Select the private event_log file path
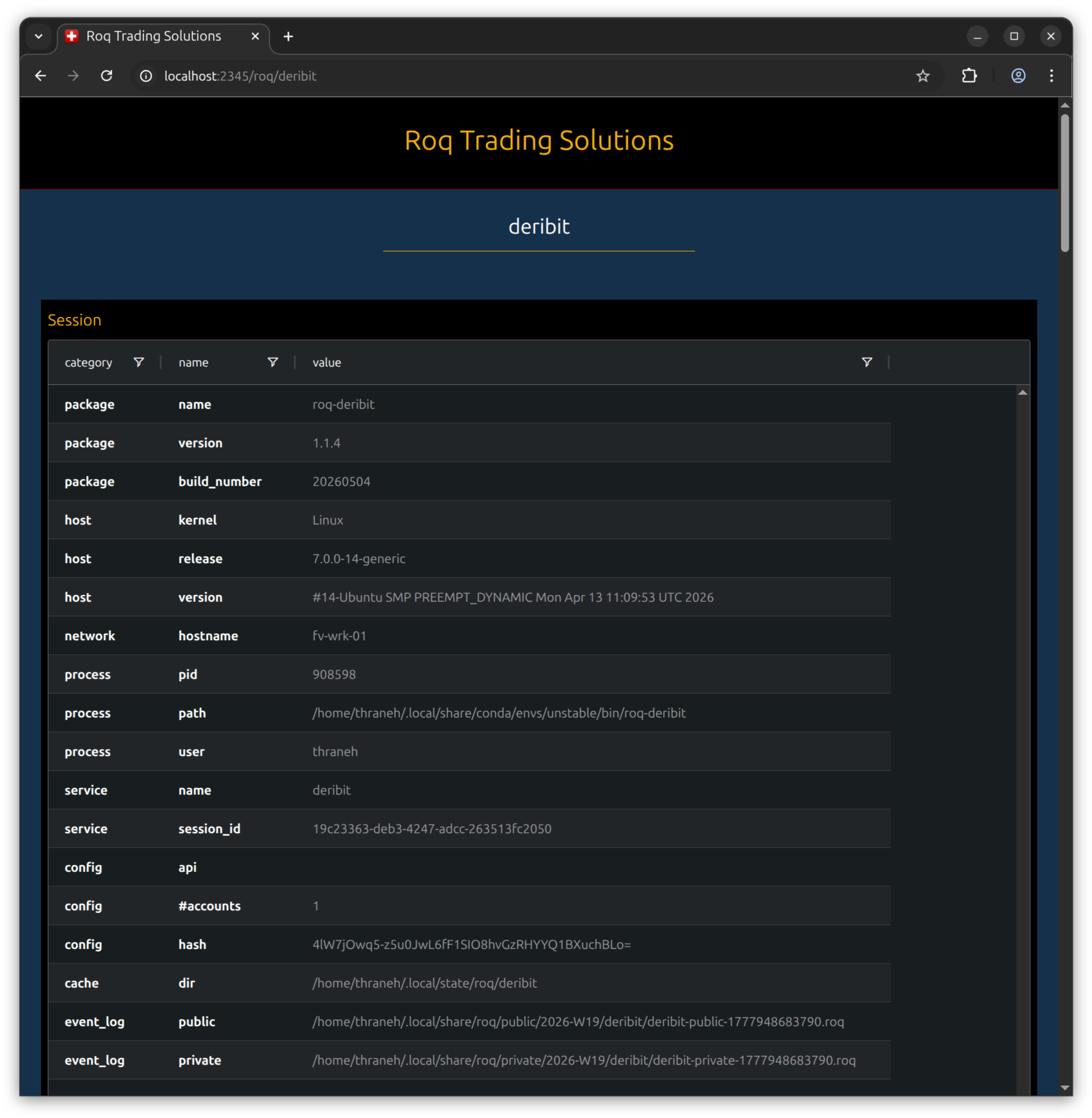Viewport: 1092px width, 1118px height. [x=584, y=1060]
